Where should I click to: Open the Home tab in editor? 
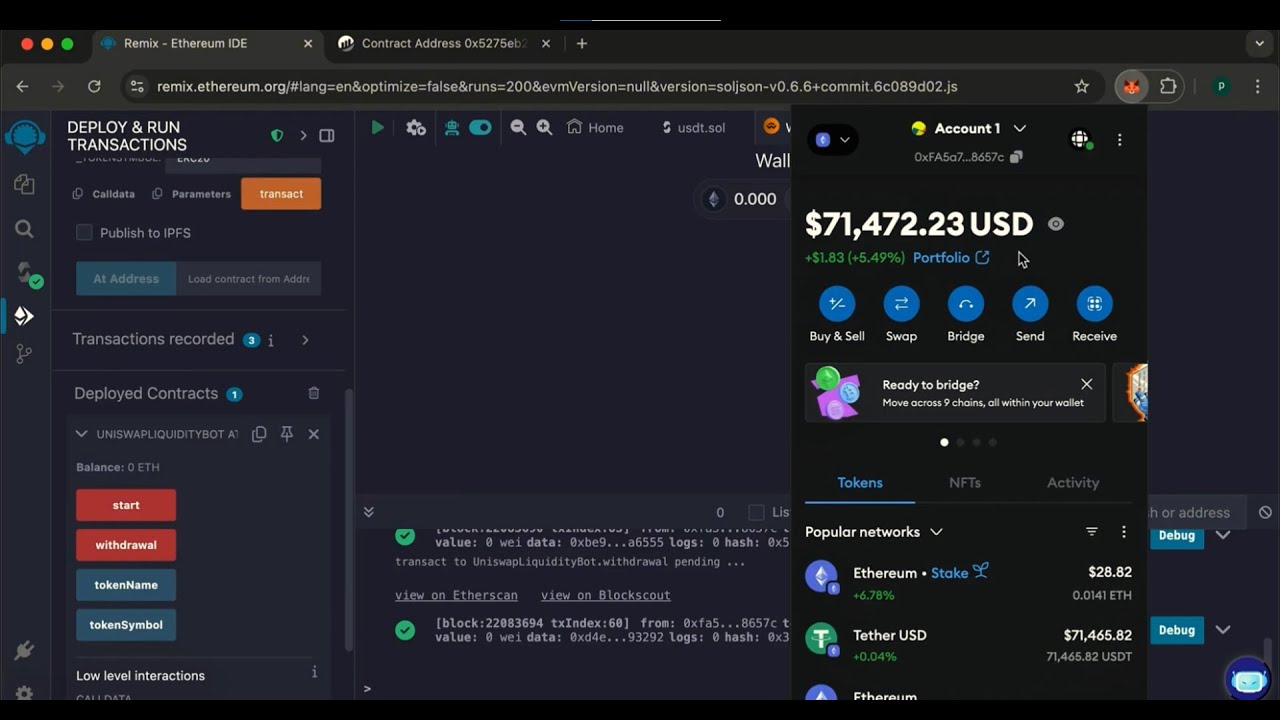point(595,127)
